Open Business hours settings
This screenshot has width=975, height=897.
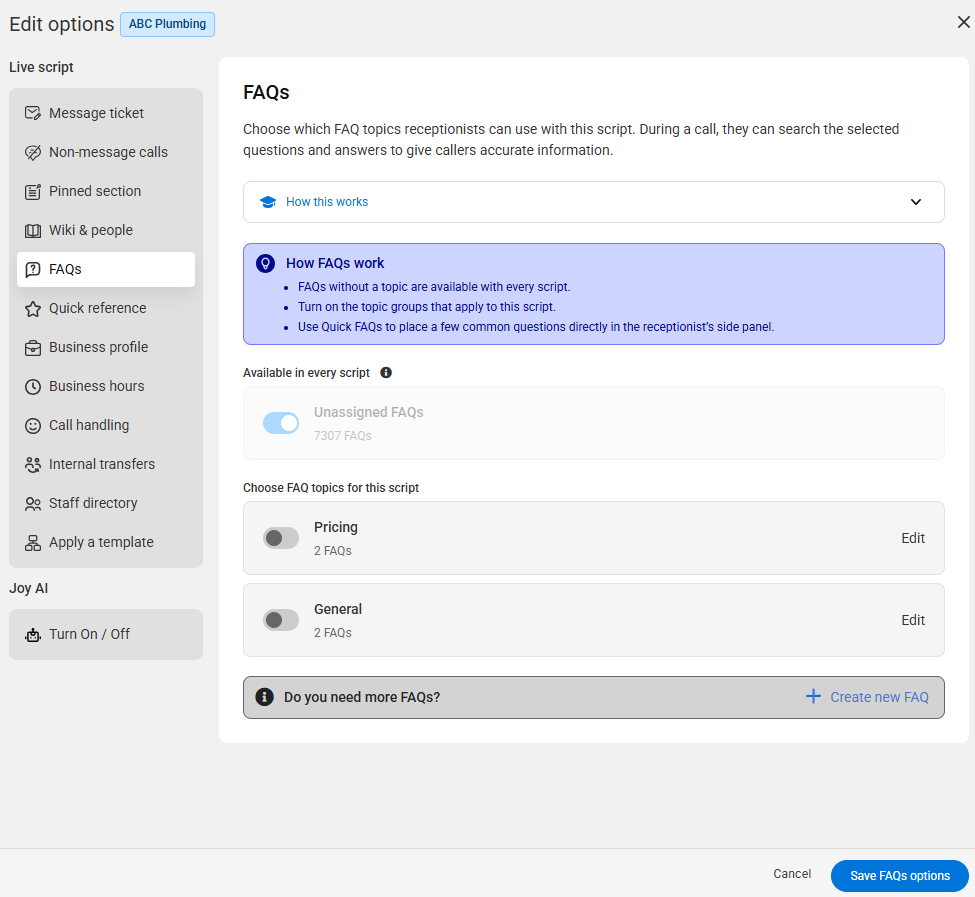click(106, 387)
